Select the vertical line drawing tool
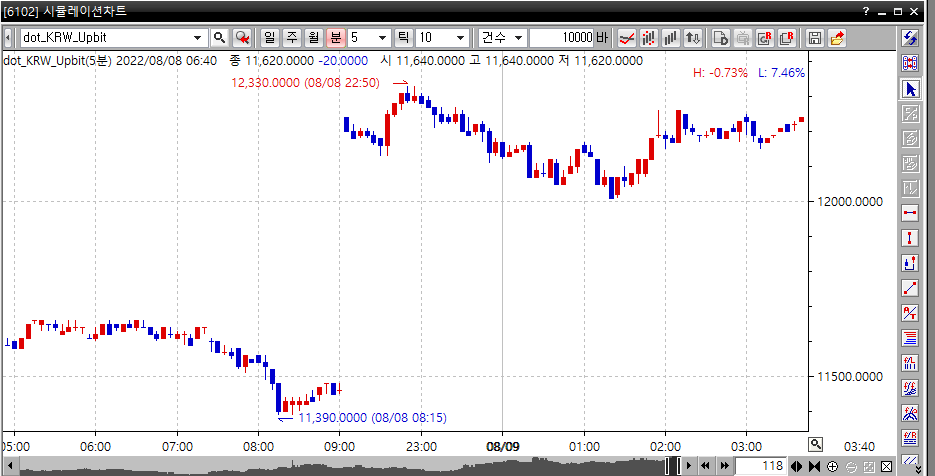The image size is (935, 476). [x=910, y=238]
